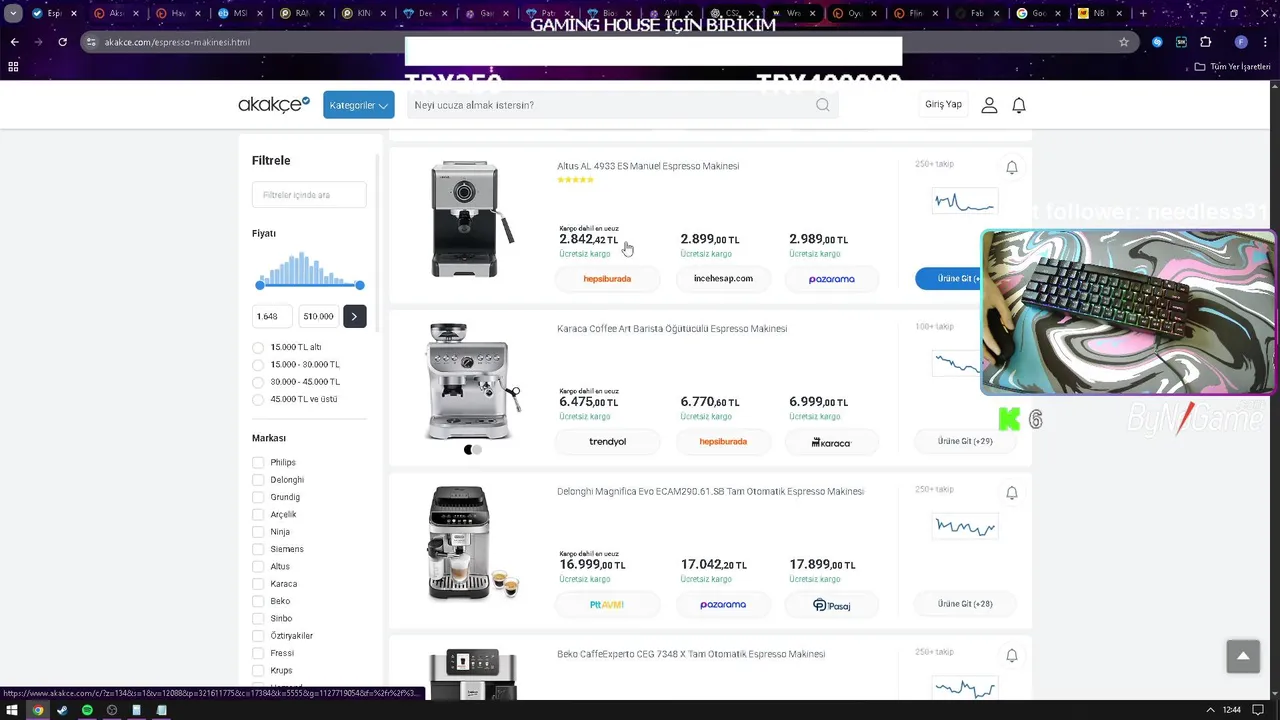Open incehesap.com offer for Altus
The width and height of the screenshot is (1280, 720).
coord(723,279)
